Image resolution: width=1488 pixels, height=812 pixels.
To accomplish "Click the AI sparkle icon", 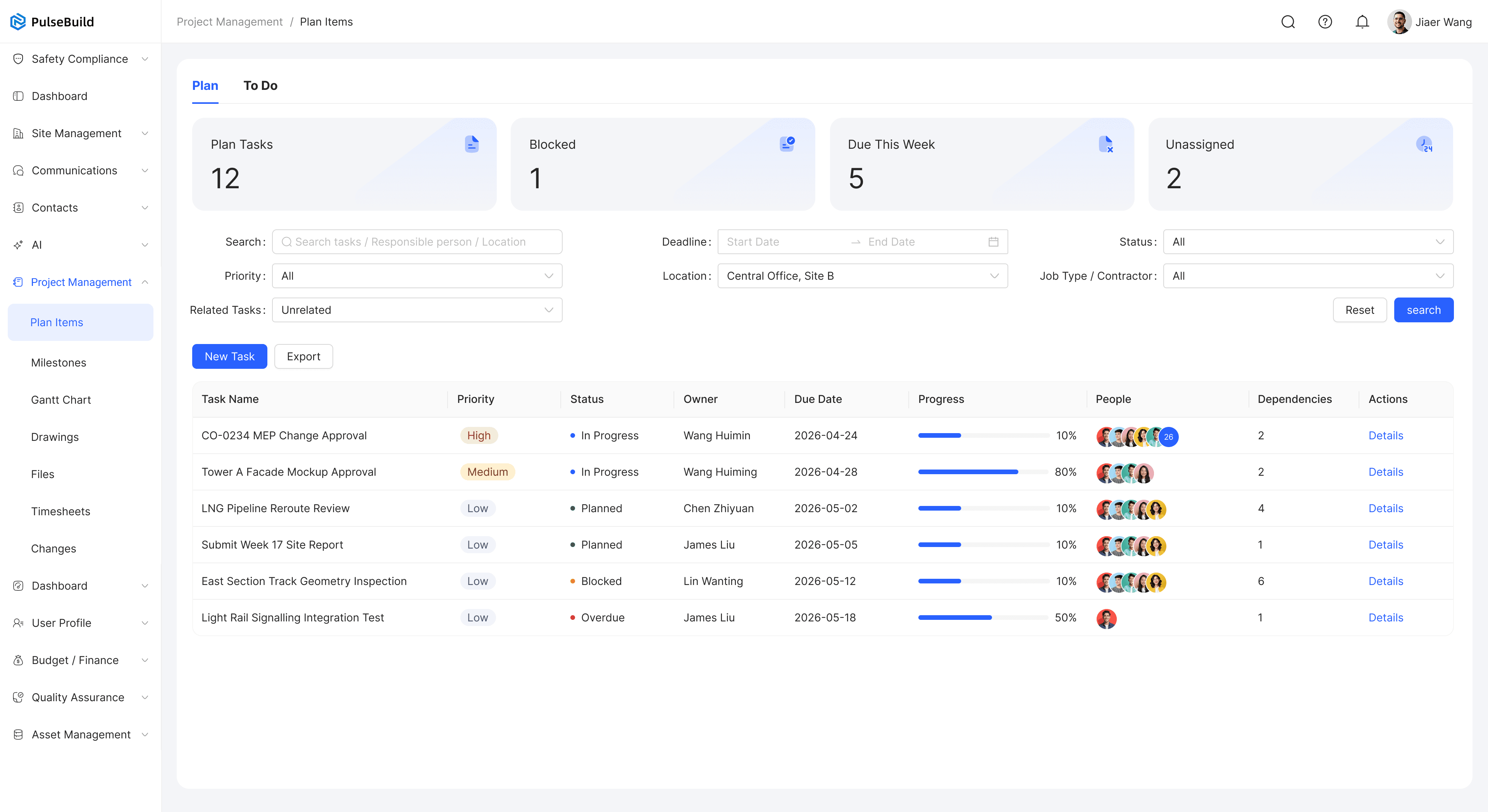I will tap(19, 245).
